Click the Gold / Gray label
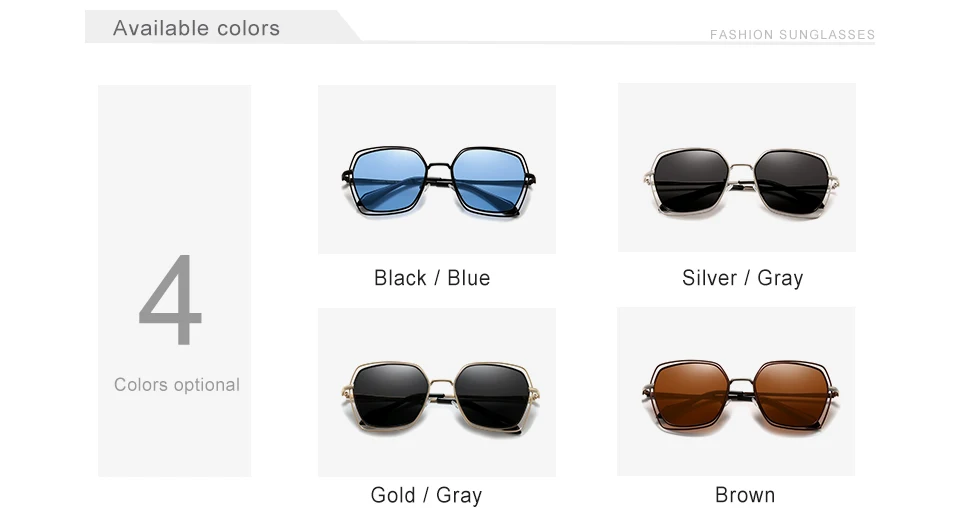Image resolution: width=960 pixels, height=516 pixels. pos(426,495)
